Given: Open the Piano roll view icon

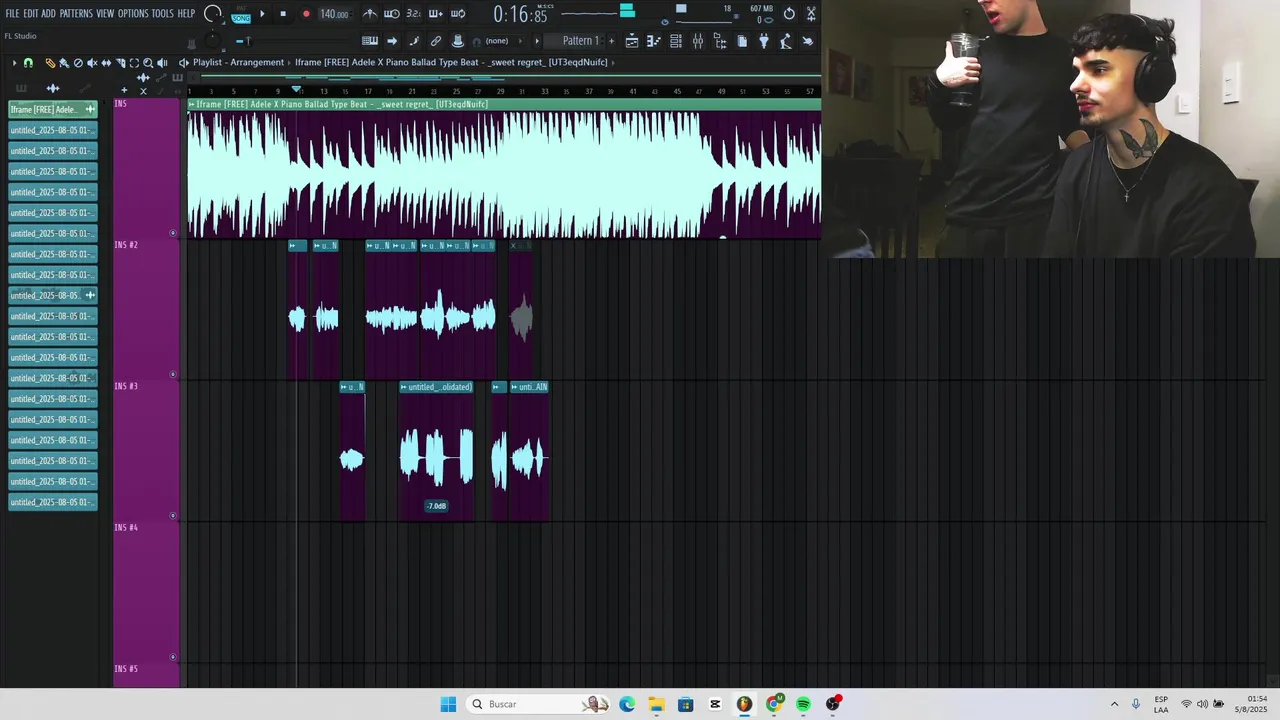Looking at the screenshot, I should (x=654, y=41).
